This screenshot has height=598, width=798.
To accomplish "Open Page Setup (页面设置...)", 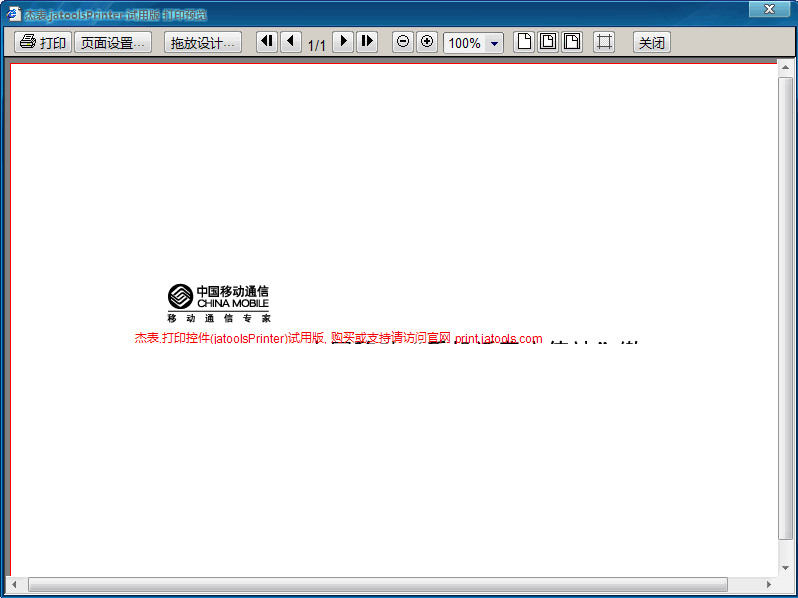I will click(x=113, y=42).
